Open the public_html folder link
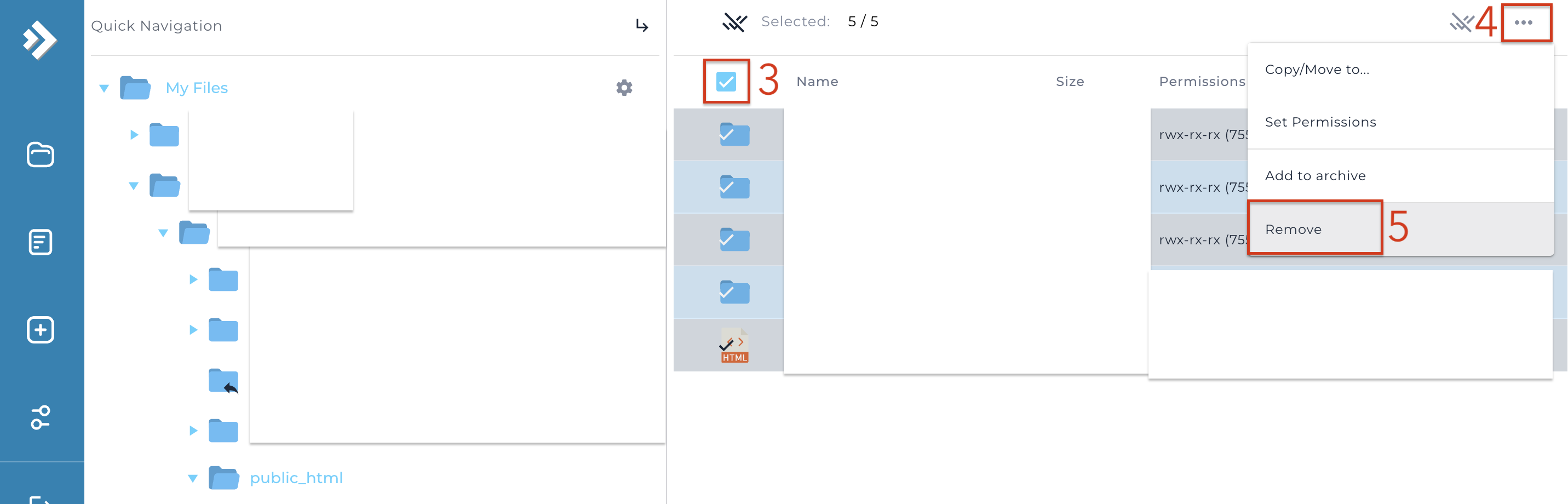1568x504 pixels. click(296, 478)
